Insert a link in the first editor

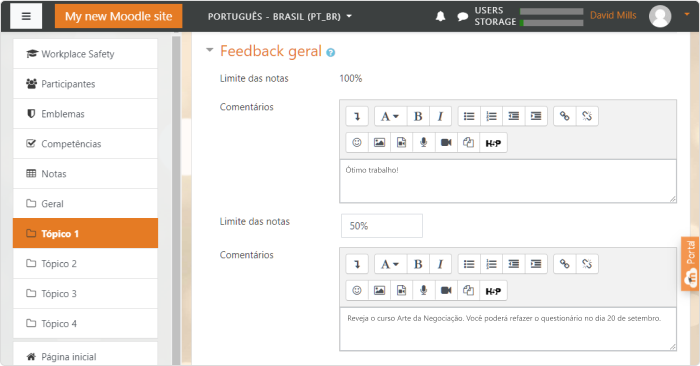pyautogui.click(x=565, y=116)
